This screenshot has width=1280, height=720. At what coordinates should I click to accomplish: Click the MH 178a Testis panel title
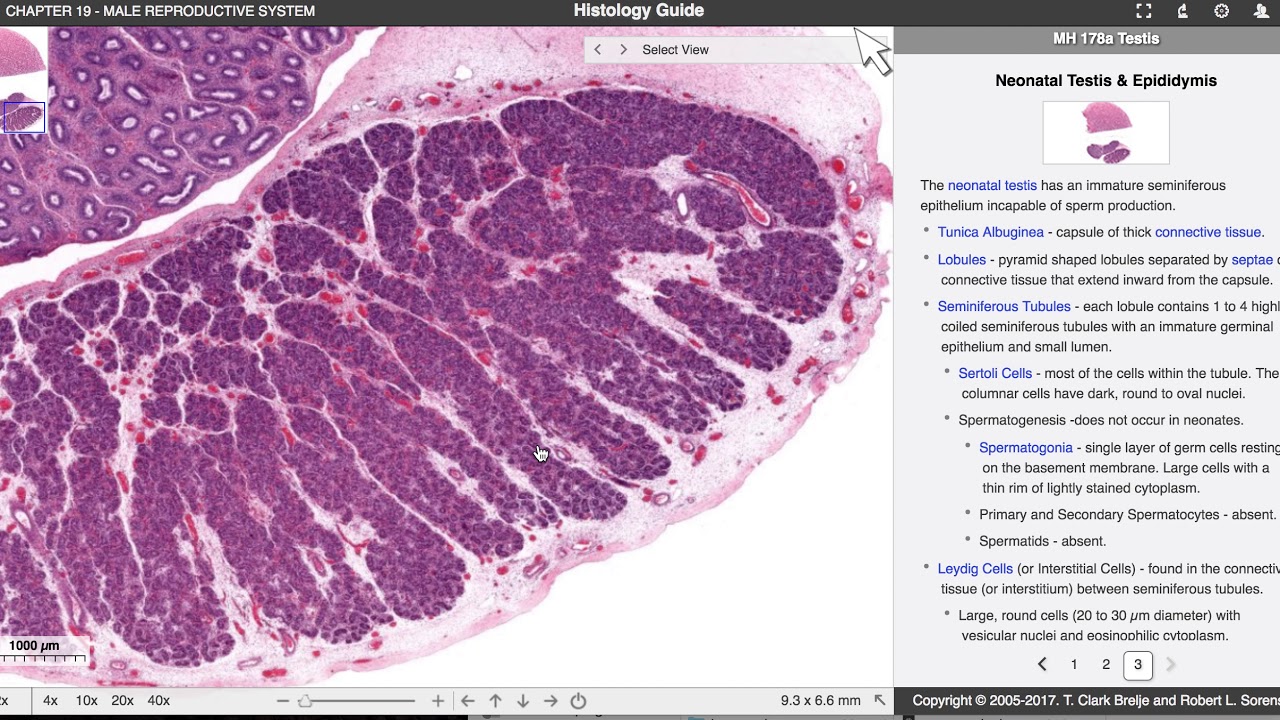(x=1106, y=39)
